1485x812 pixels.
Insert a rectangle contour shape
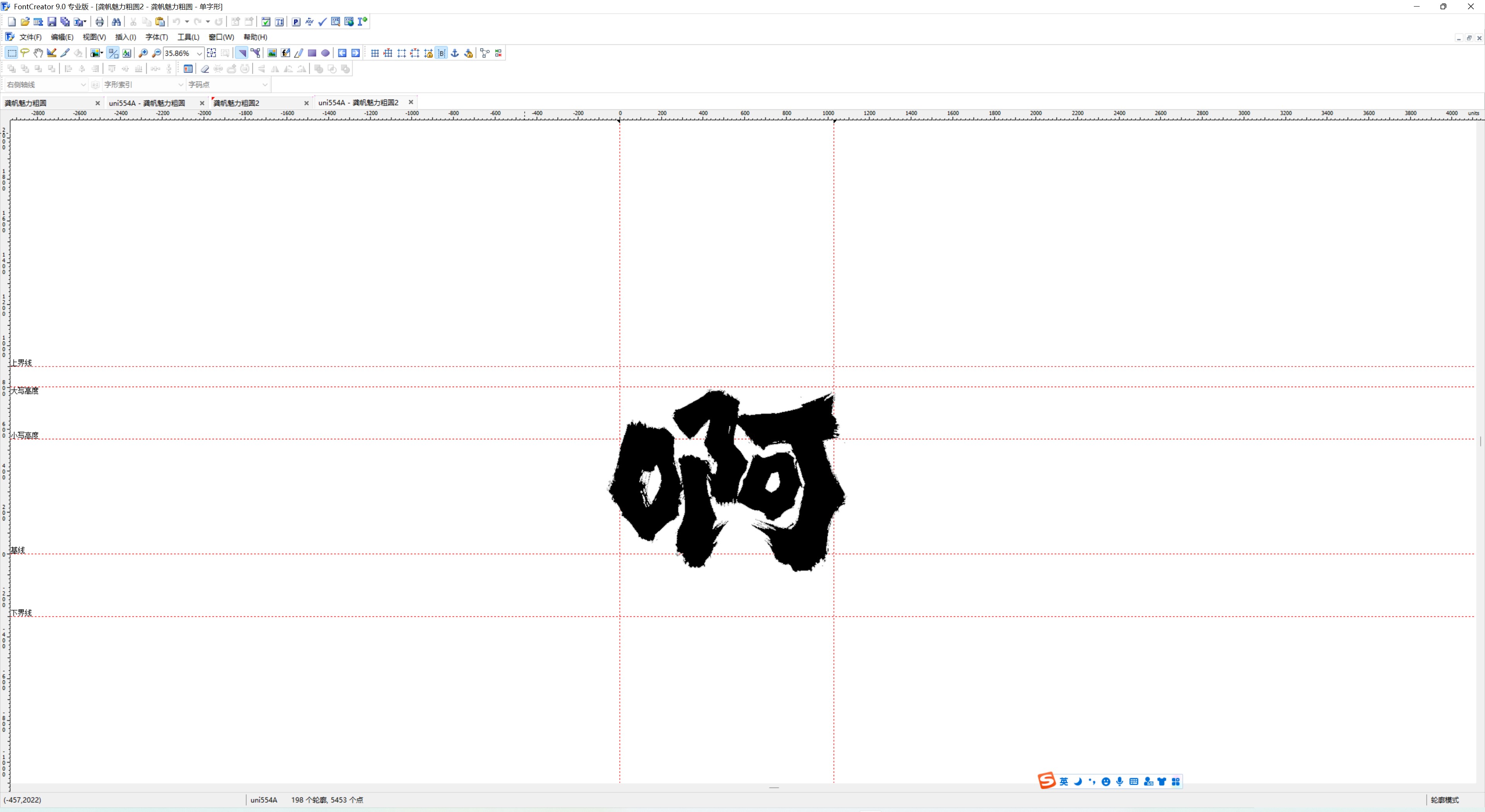click(312, 53)
